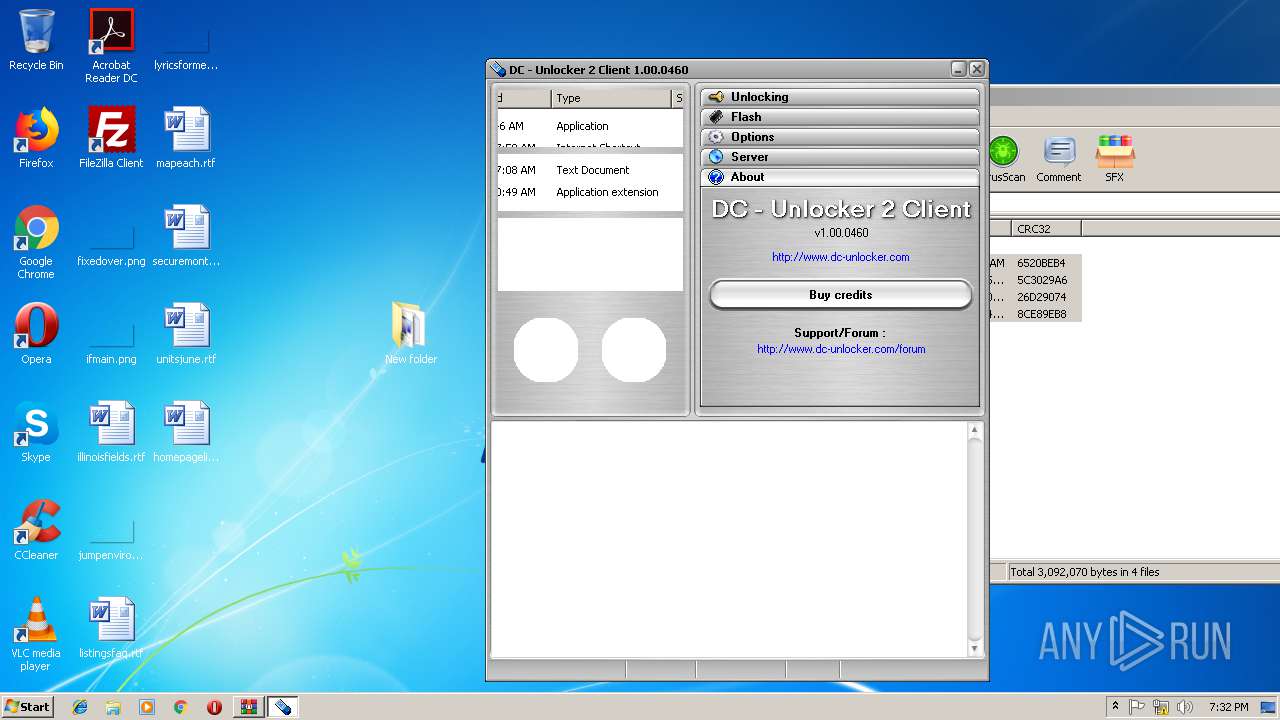The image size is (1280, 720).
Task: Select CRC32 value 5C3029A6 in WinRAR
Action: tap(1042, 280)
